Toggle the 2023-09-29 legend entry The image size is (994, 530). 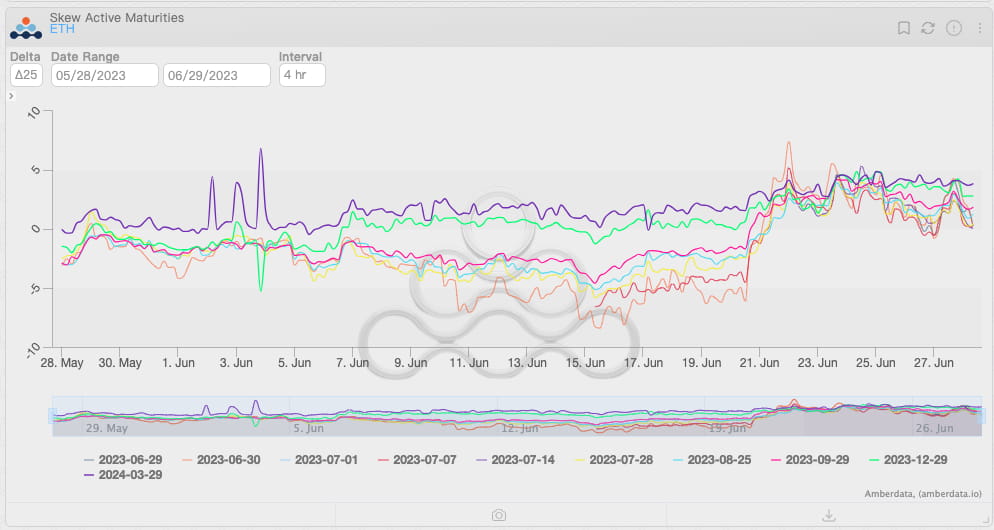tap(810, 460)
